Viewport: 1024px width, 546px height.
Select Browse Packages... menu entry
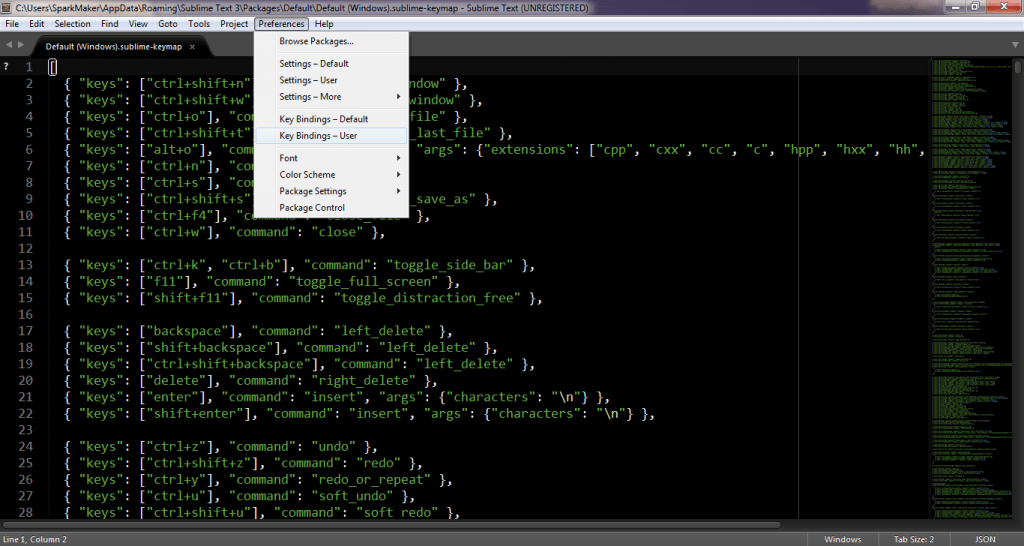[x=316, y=42]
